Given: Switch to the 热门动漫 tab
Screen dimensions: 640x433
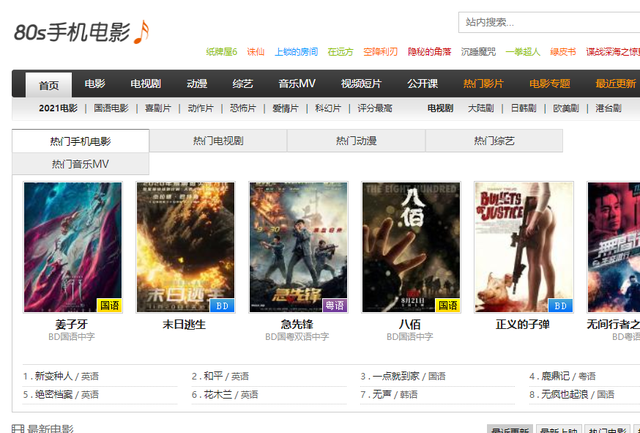Looking at the screenshot, I should tap(356, 141).
